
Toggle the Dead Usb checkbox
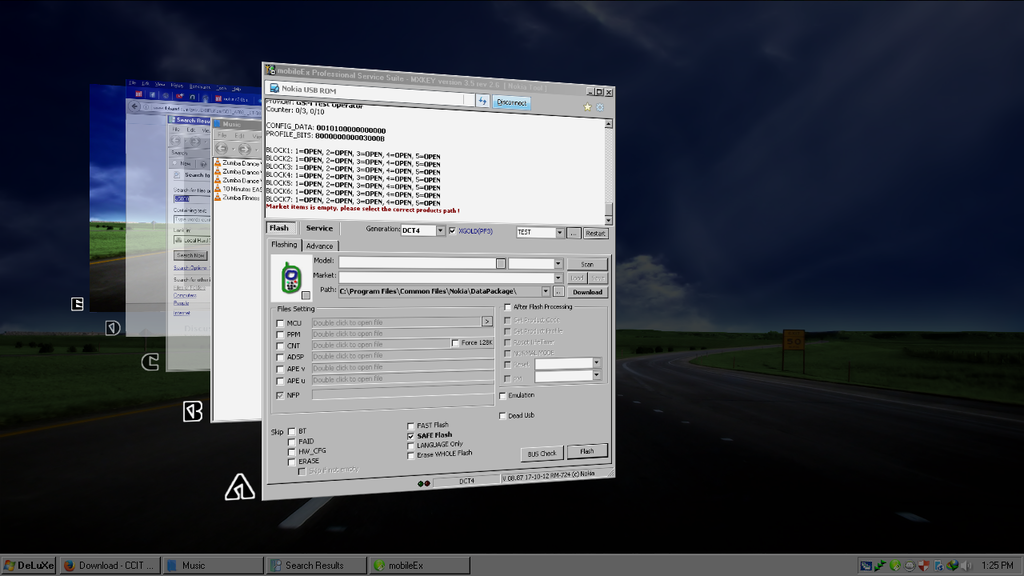point(502,415)
